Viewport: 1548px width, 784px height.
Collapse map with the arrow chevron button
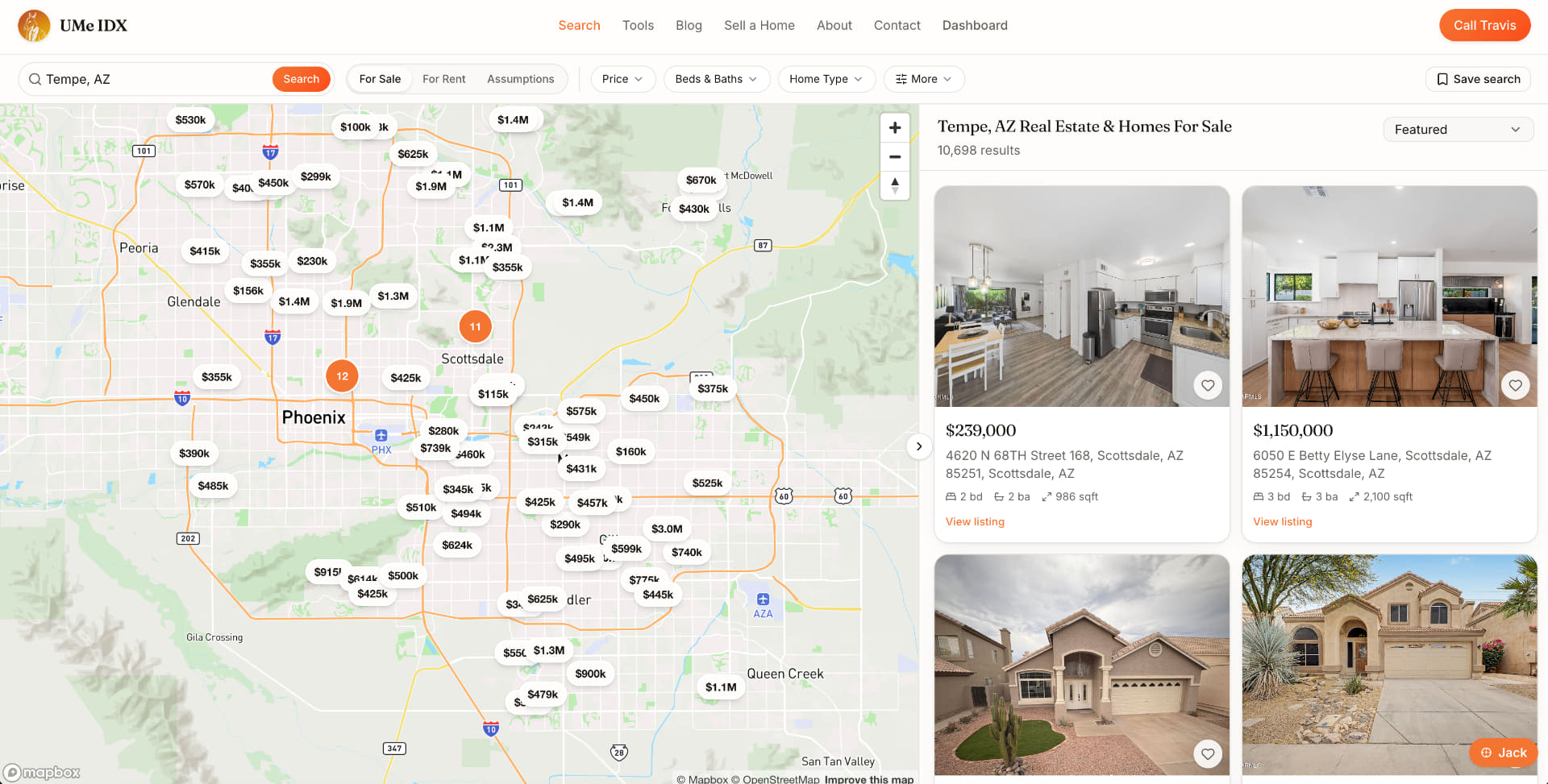click(x=919, y=446)
